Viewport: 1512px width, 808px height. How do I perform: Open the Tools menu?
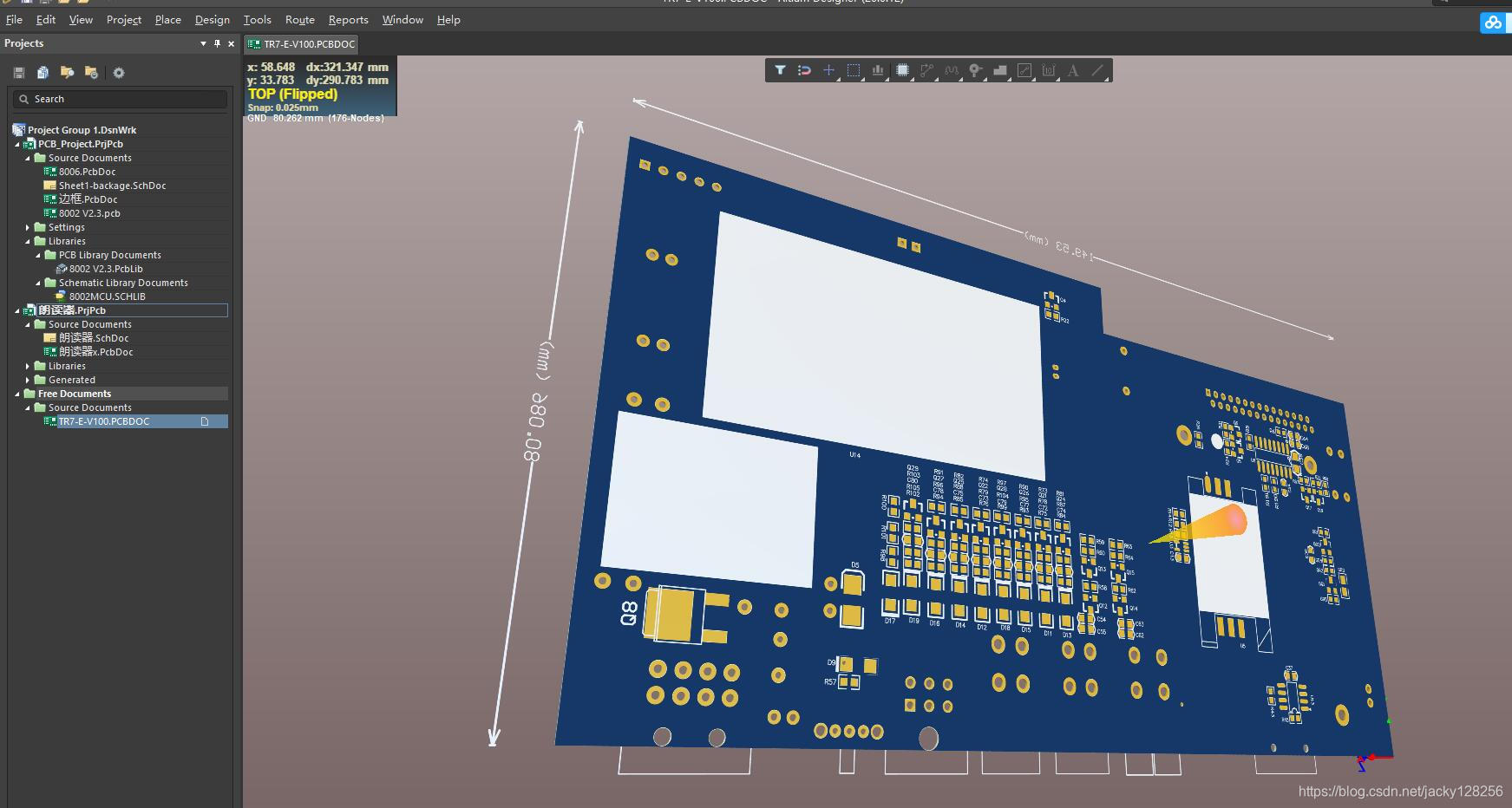258,19
